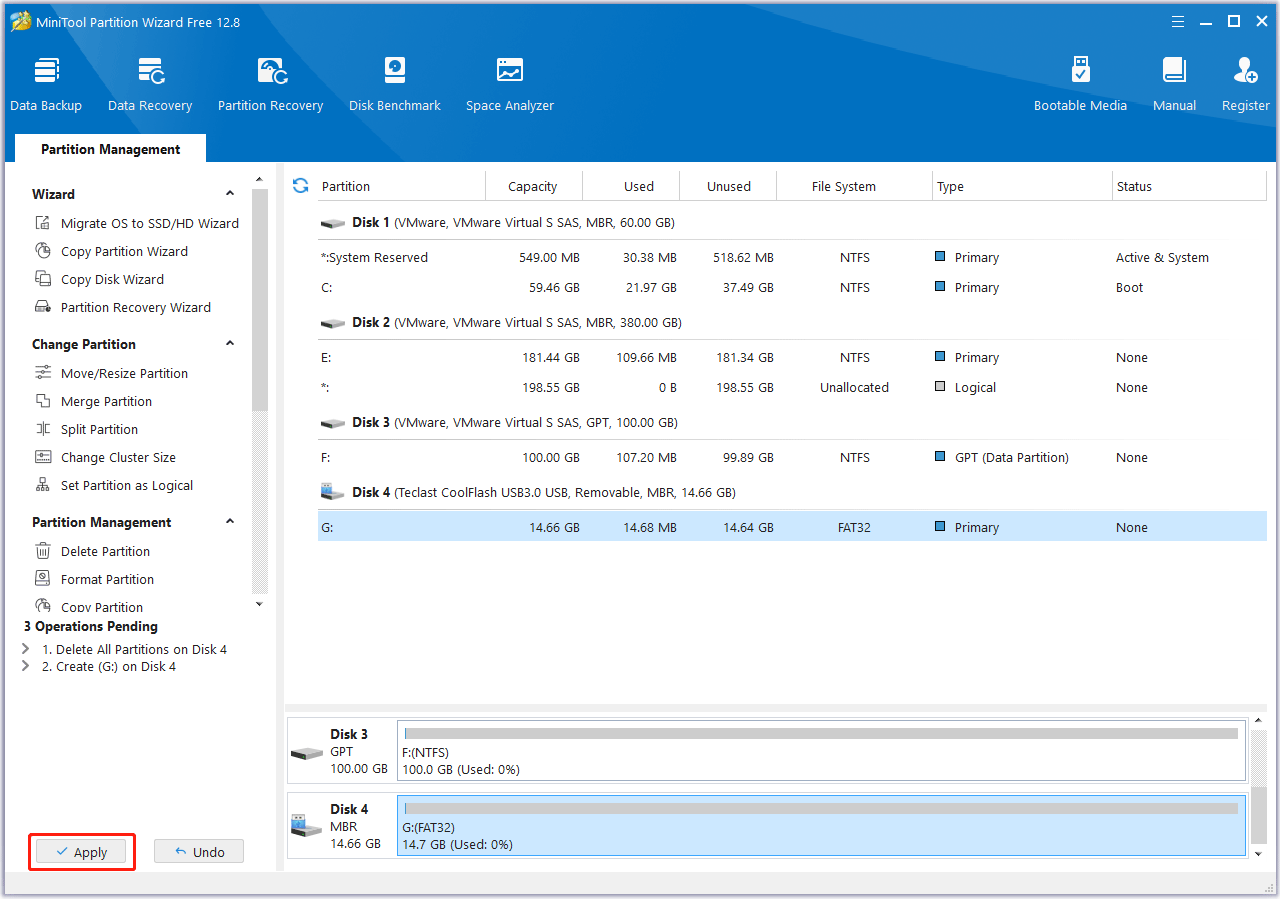Click Disk 3 drive icon in disk map
Viewport: 1280px width, 899px height.
pos(307,752)
